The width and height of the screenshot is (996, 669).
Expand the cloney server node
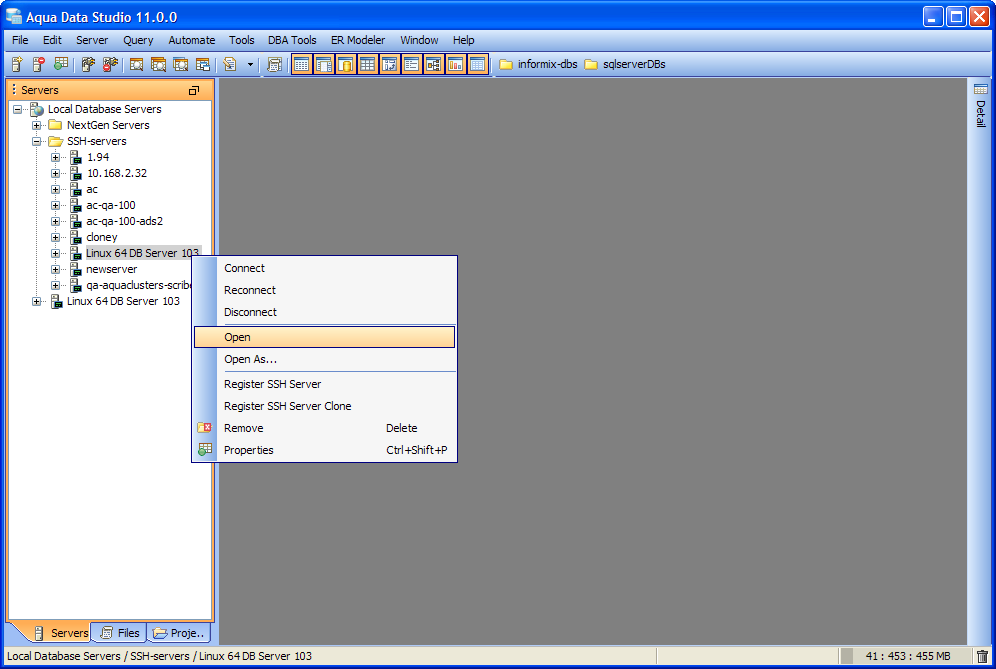55,237
